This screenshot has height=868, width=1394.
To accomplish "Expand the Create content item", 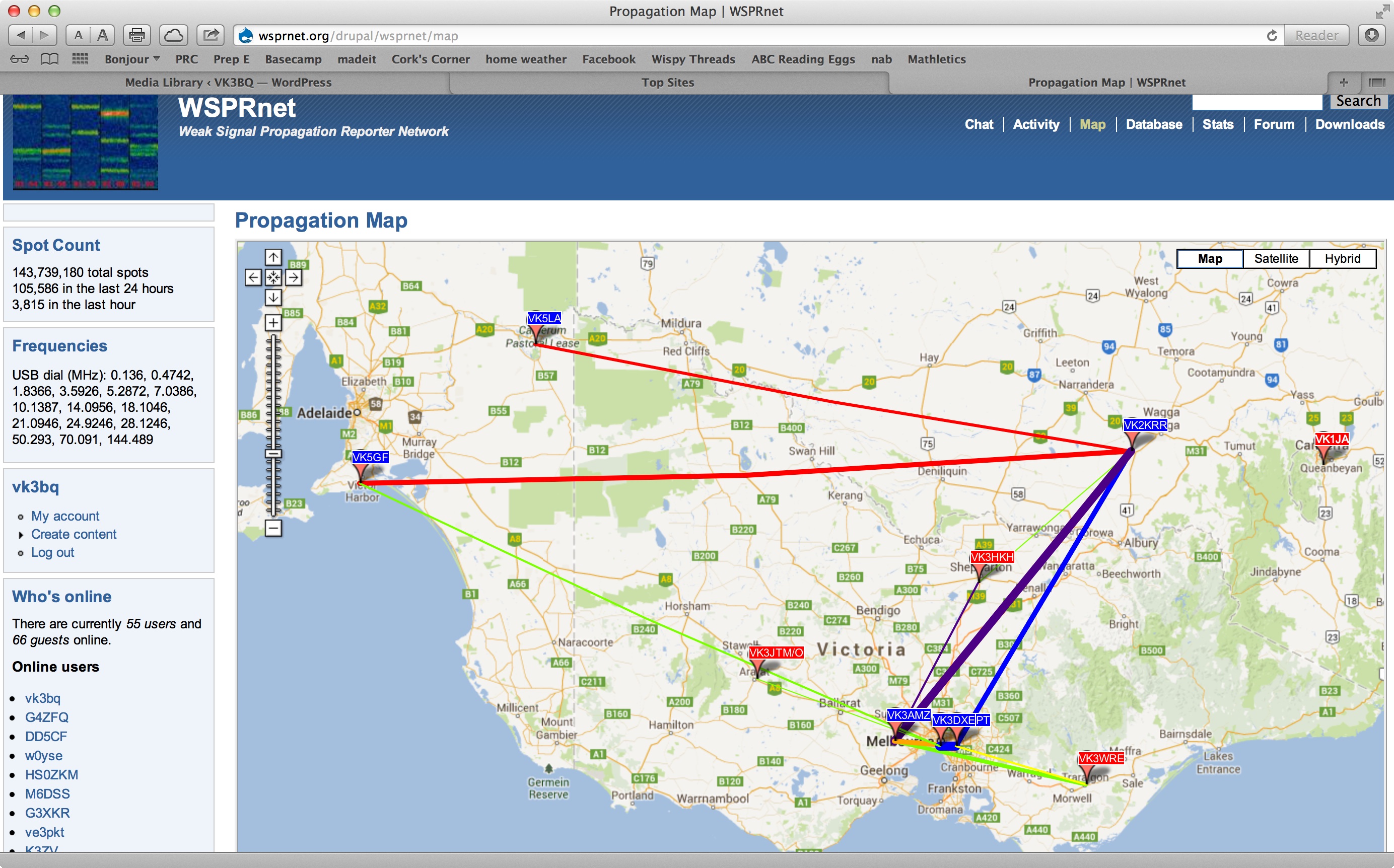I will click(x=74, y=534).
